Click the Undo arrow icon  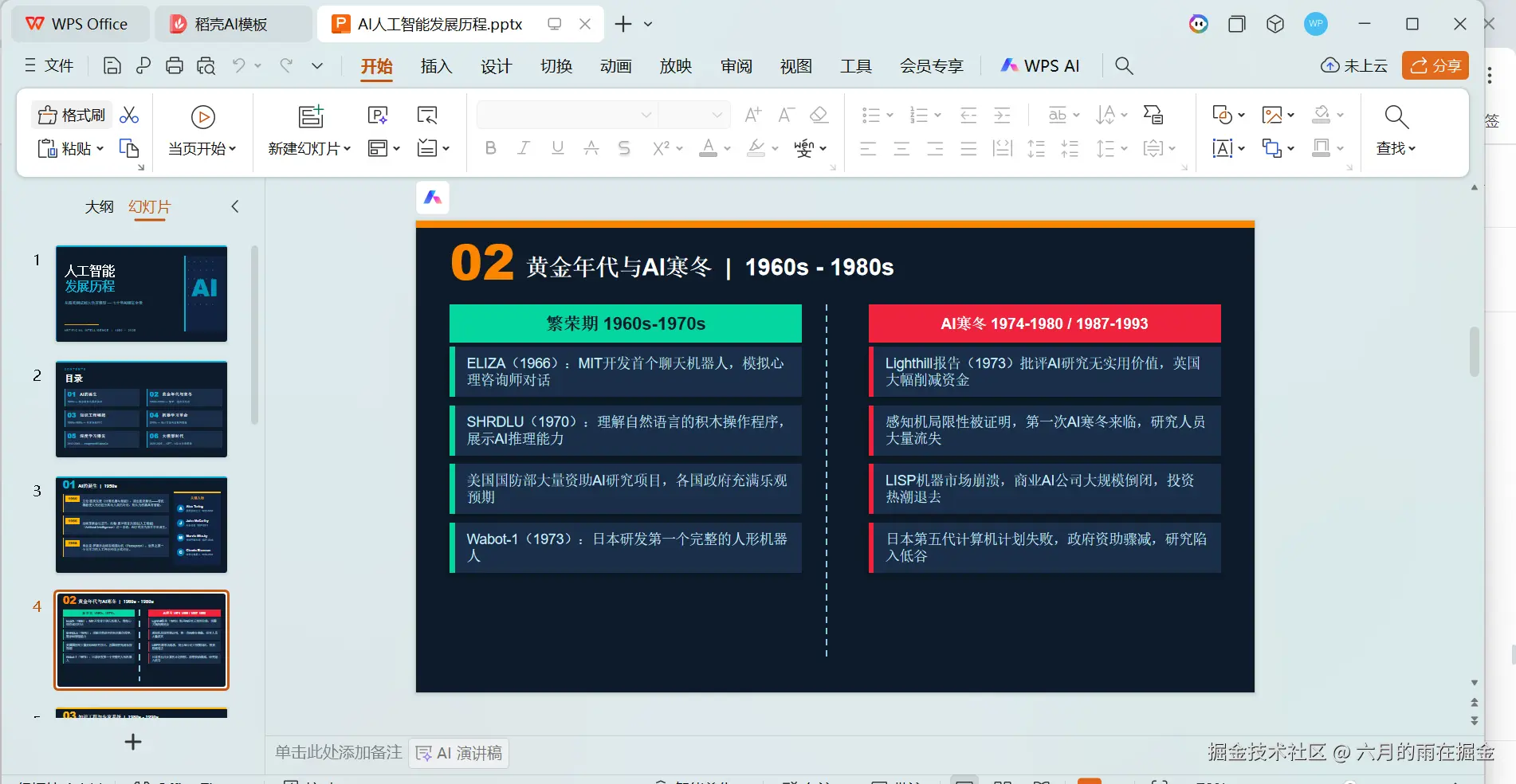(238, 65)
